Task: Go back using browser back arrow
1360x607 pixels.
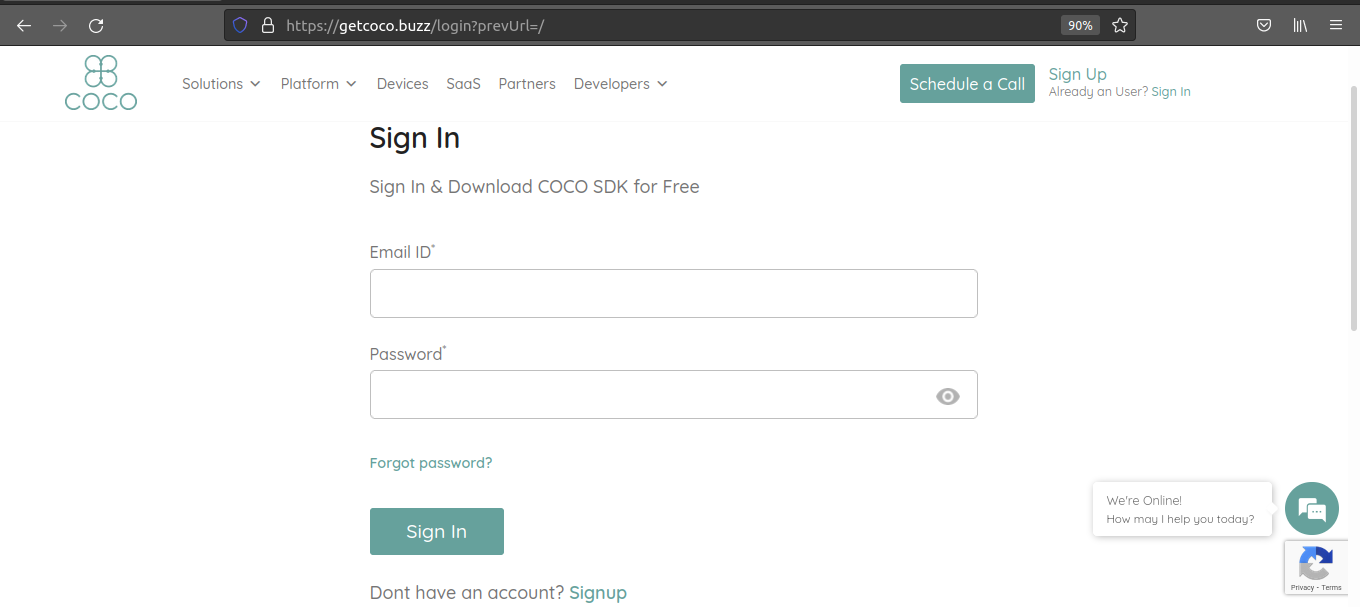Action: point(24,25)
